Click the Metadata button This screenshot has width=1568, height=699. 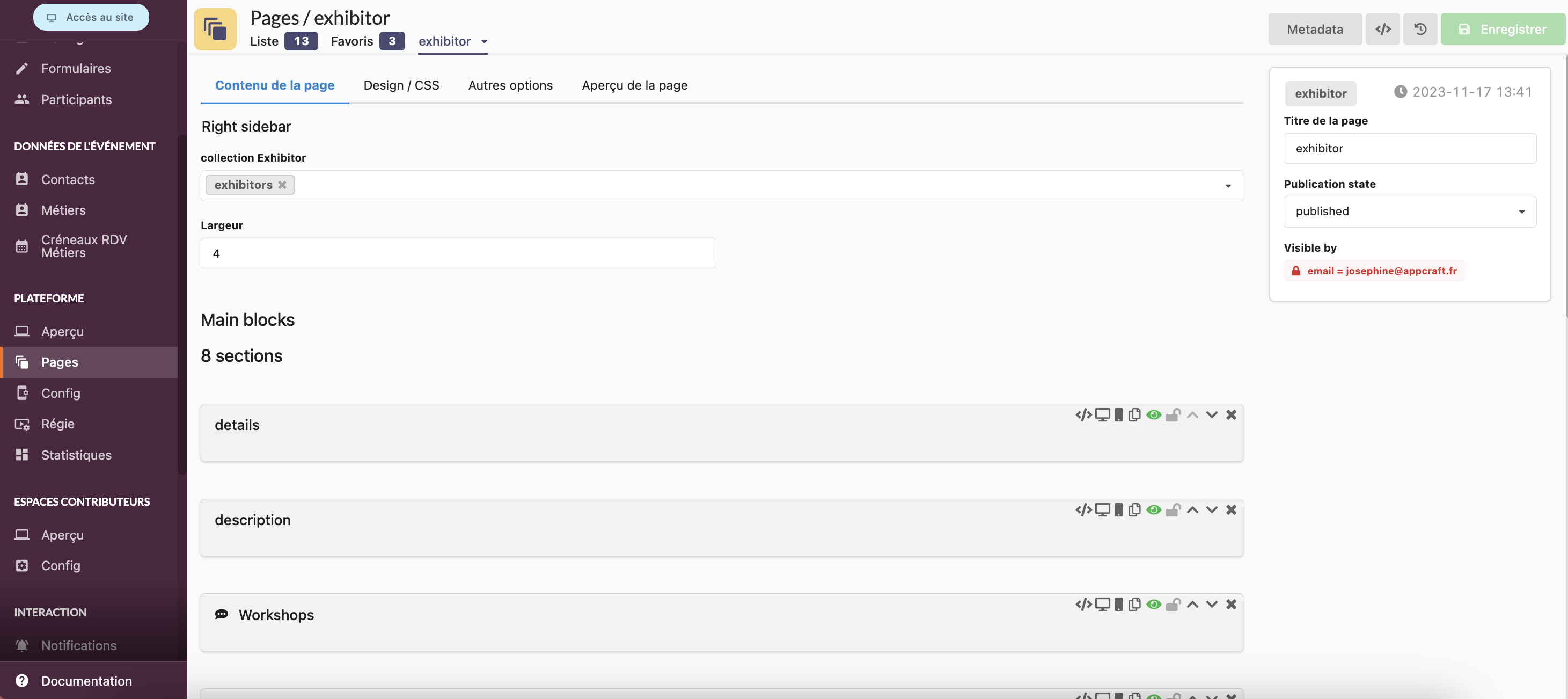(x=1314, y=29)
